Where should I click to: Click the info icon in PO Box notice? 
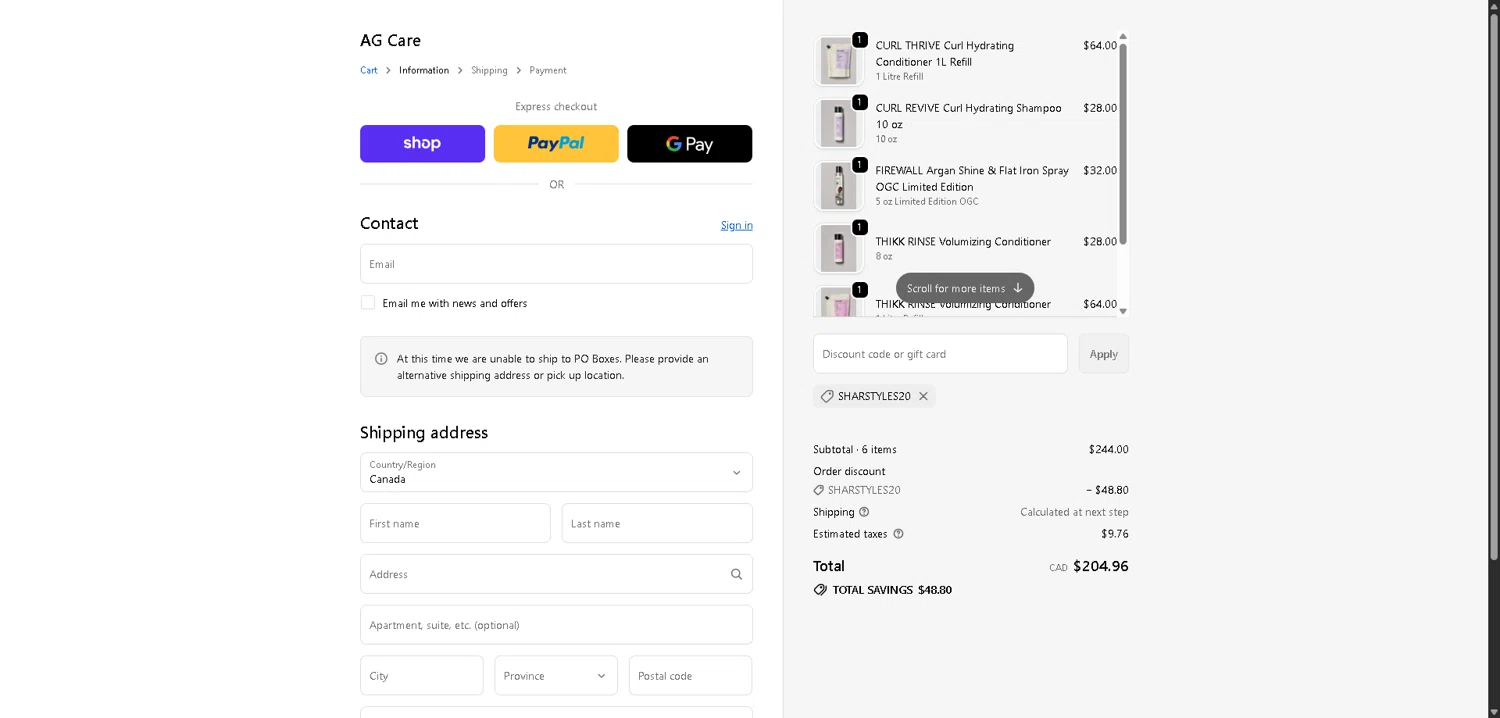click(381, 359)
